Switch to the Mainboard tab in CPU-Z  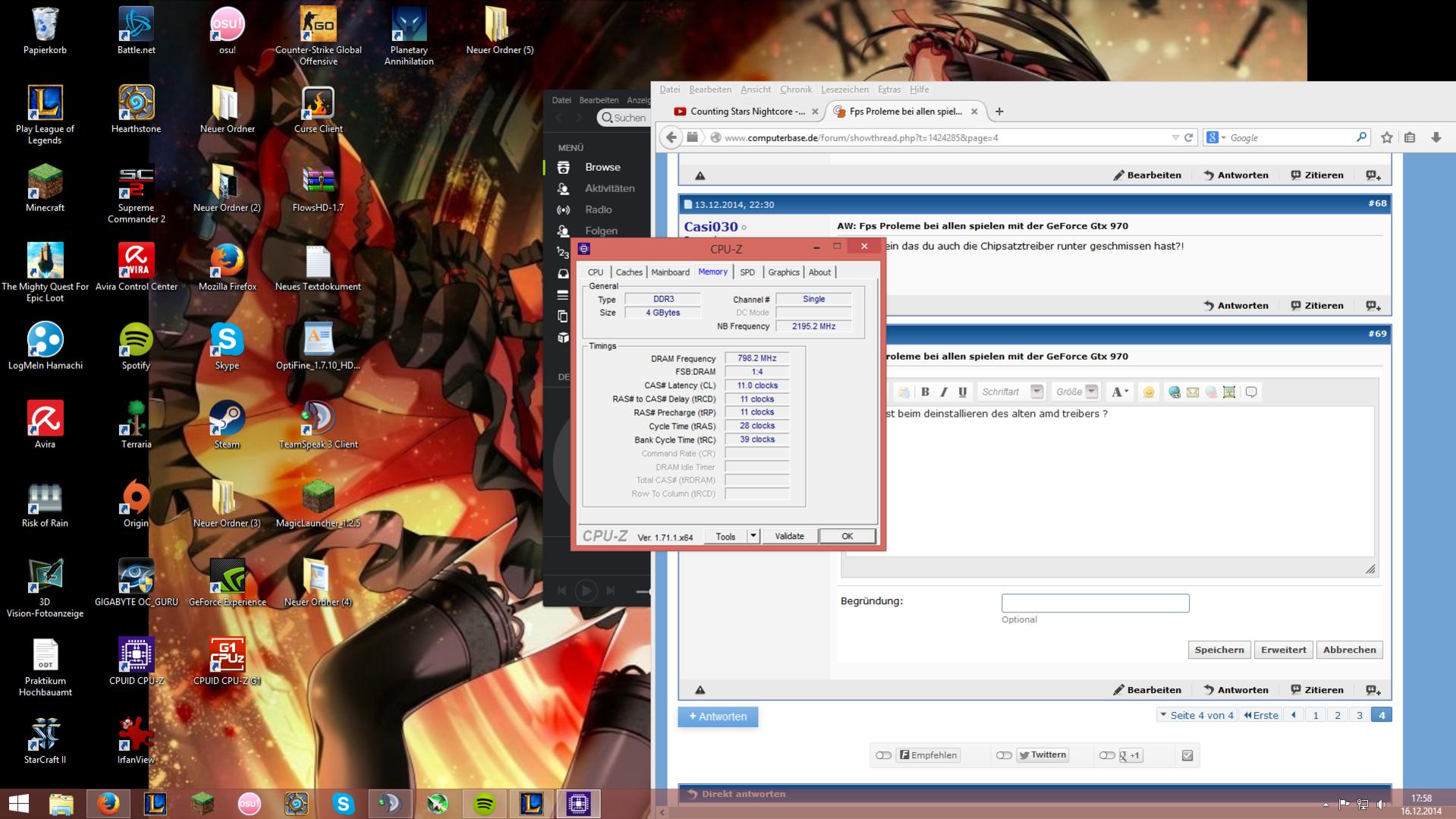click(x=671, y=272)
